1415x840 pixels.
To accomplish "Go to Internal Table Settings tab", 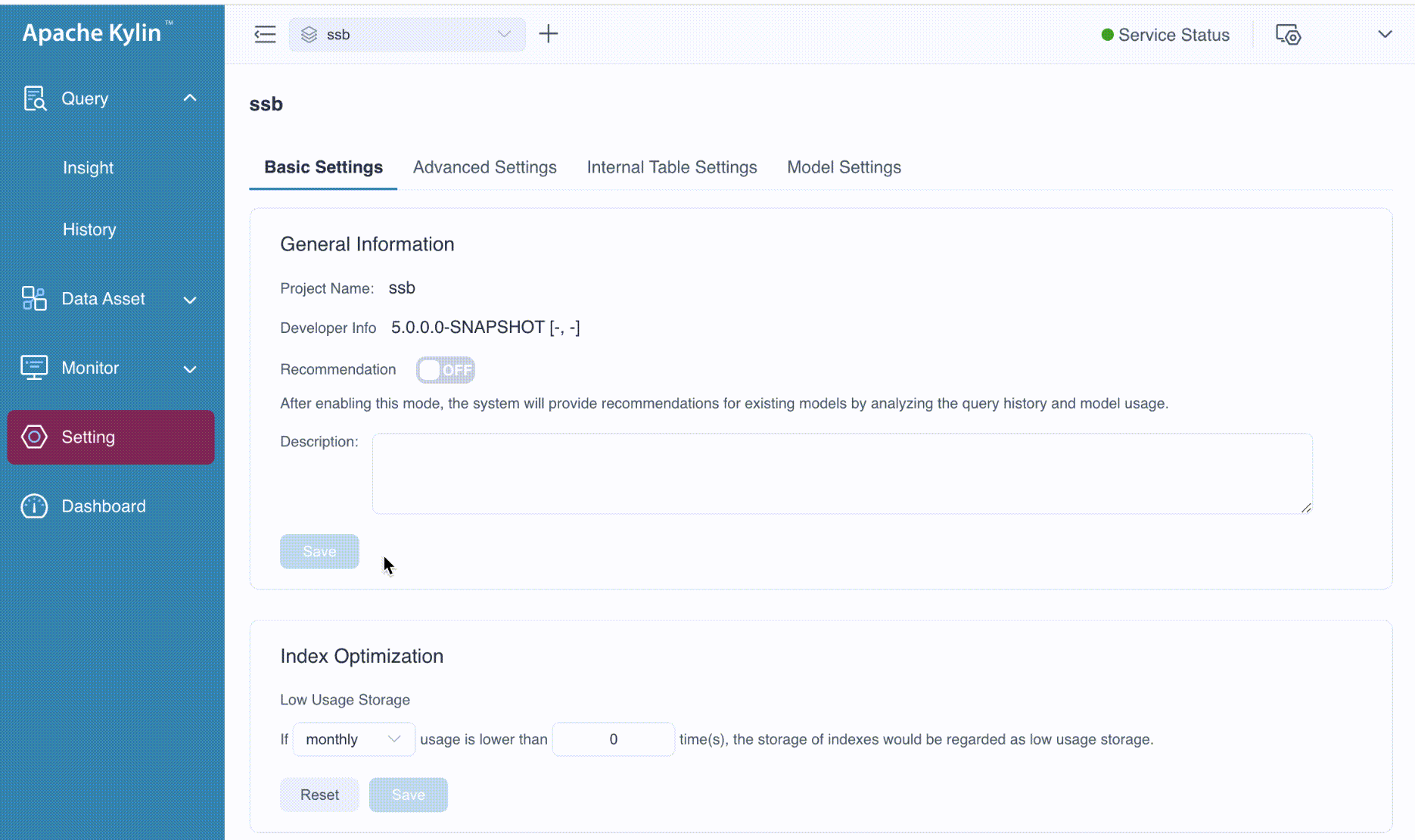I will pos(671,167).
